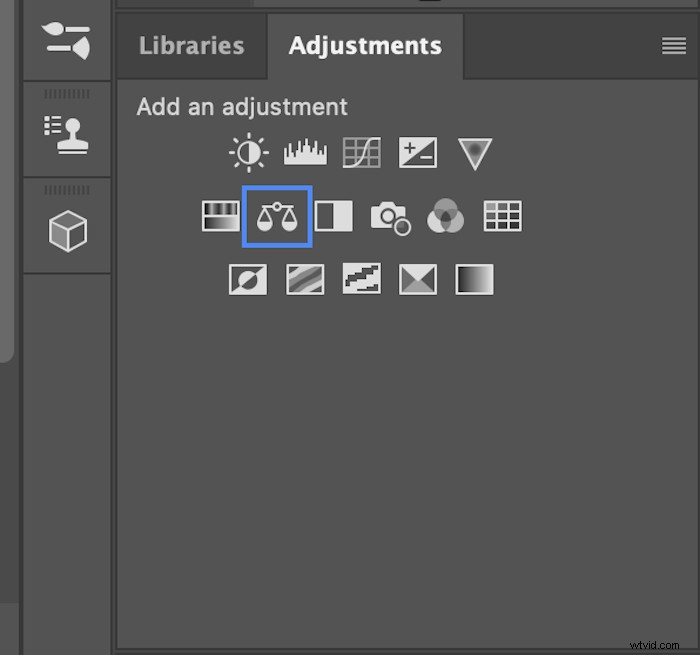Open the Adjustments panel options menu

pyautogui.click(x=674, y=46)
